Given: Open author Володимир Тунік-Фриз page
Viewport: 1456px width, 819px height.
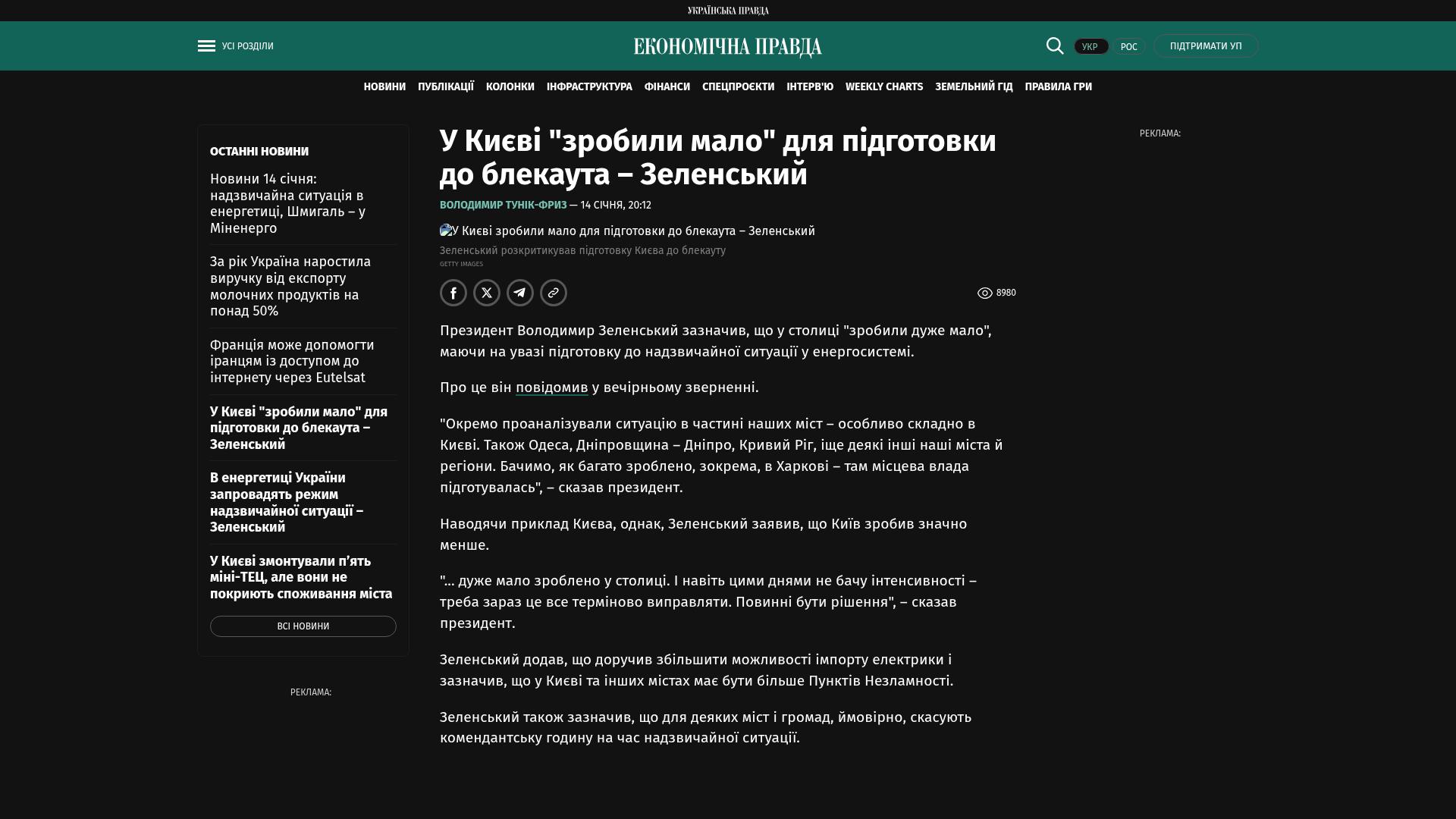Looking at the screenshot, I should coord(503,206).
